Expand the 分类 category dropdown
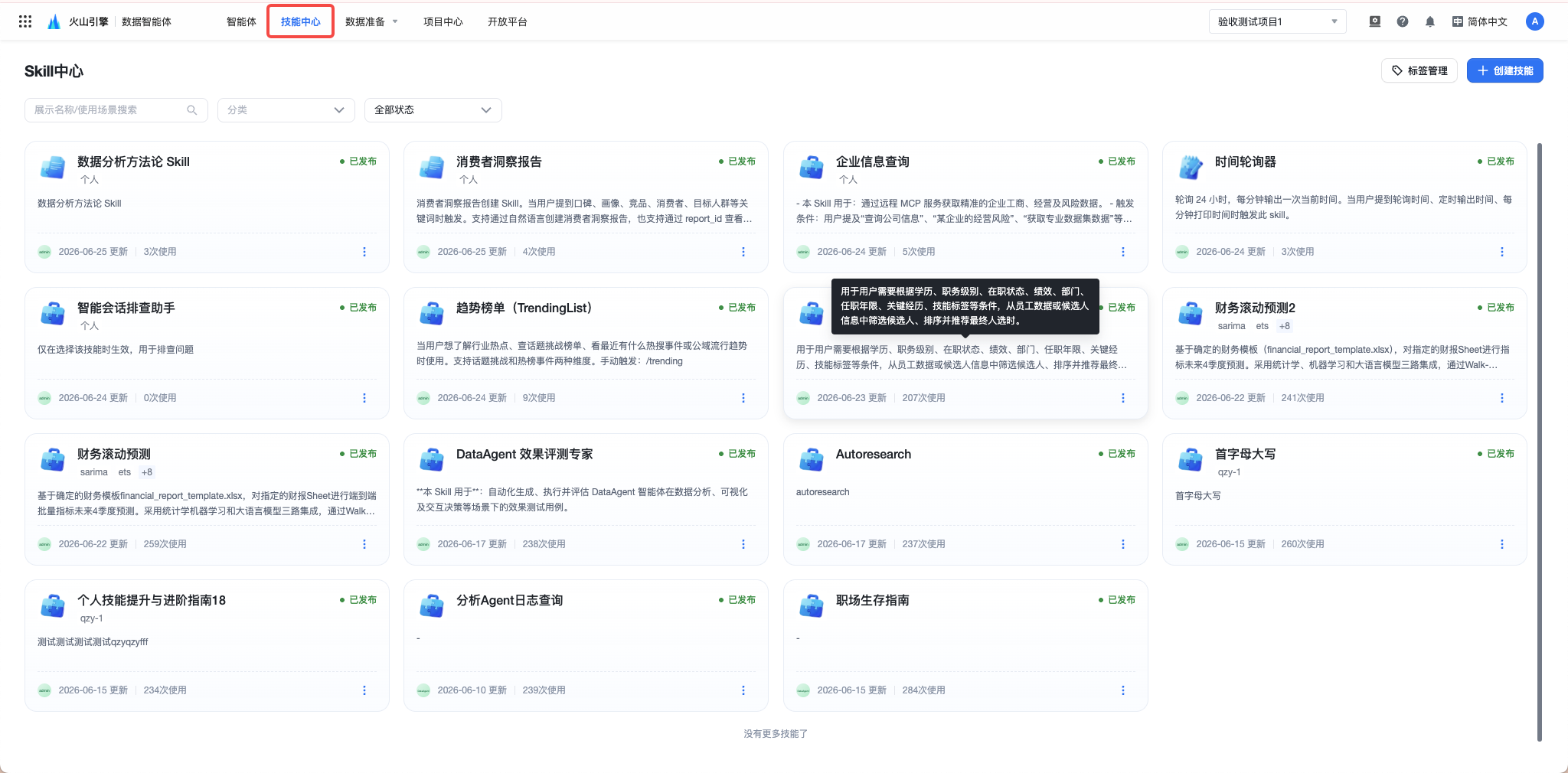This screenshot has width=1568, height=773. pyautogui.click(x=286, y=110)
